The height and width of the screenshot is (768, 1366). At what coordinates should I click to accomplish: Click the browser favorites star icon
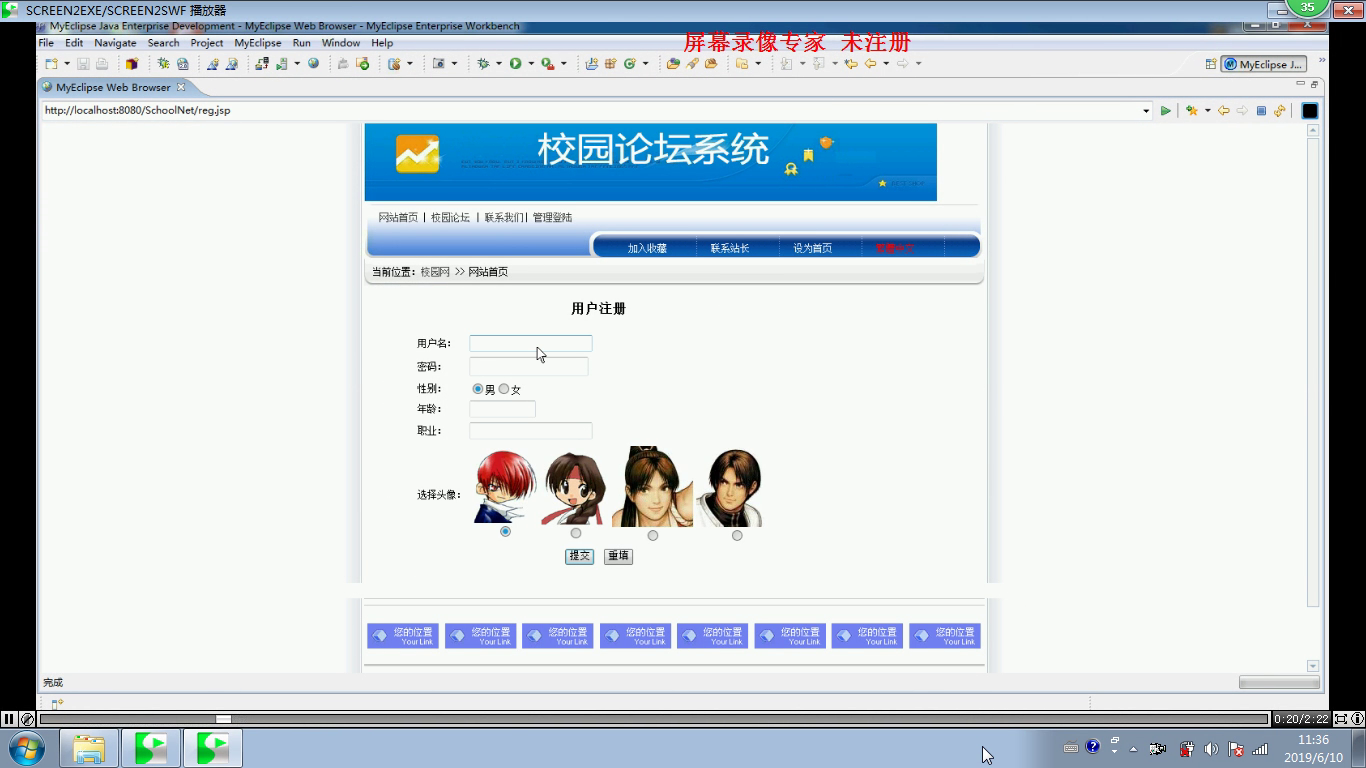[1191, 110]
